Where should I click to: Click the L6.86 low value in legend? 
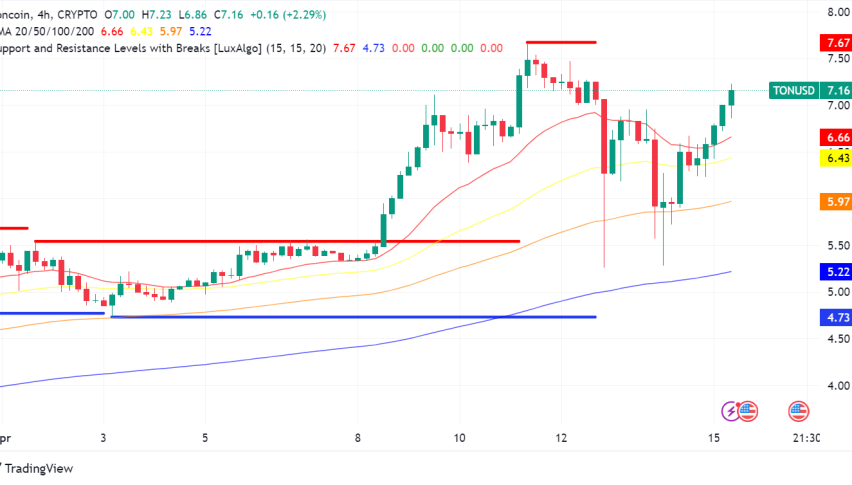point(192,15)
